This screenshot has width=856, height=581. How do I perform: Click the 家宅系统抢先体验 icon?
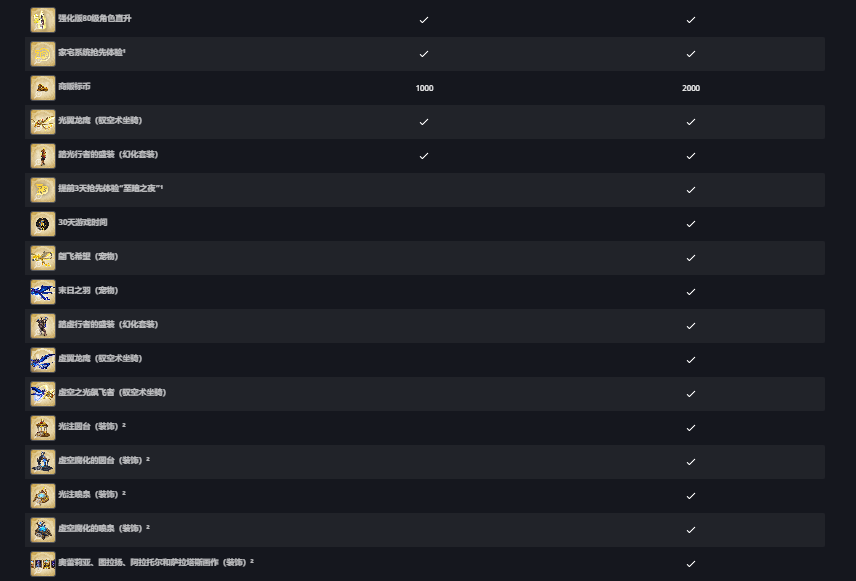(x=43, y=54)
